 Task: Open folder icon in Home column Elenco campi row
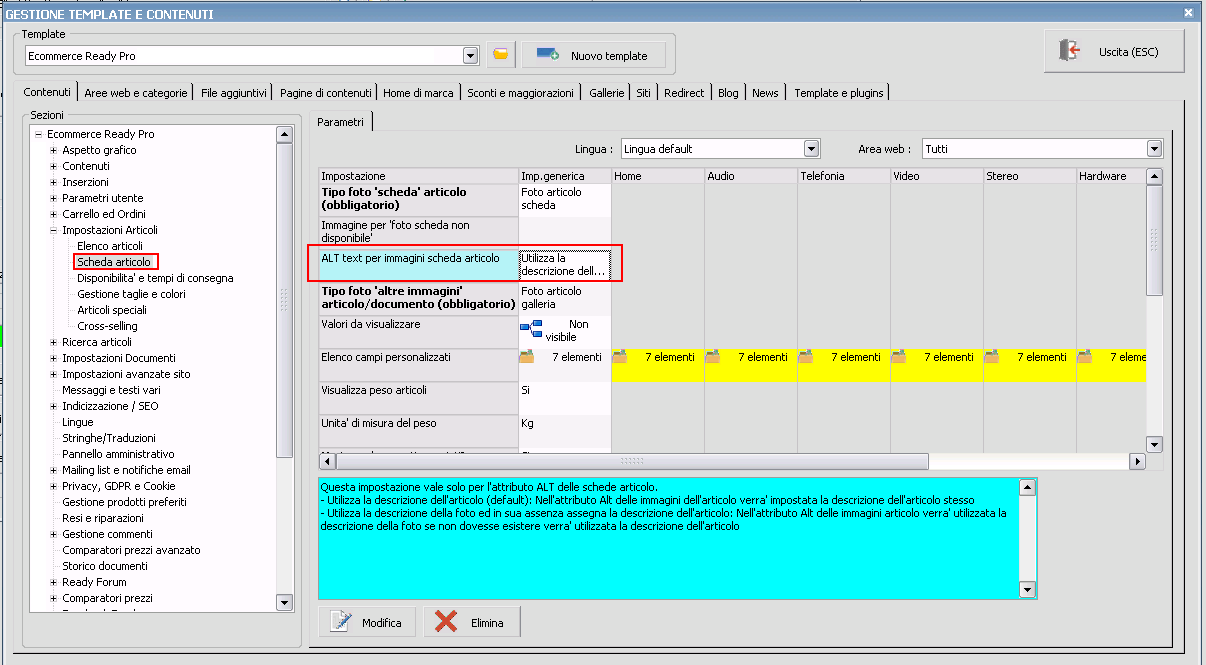(x=619, y=357)
